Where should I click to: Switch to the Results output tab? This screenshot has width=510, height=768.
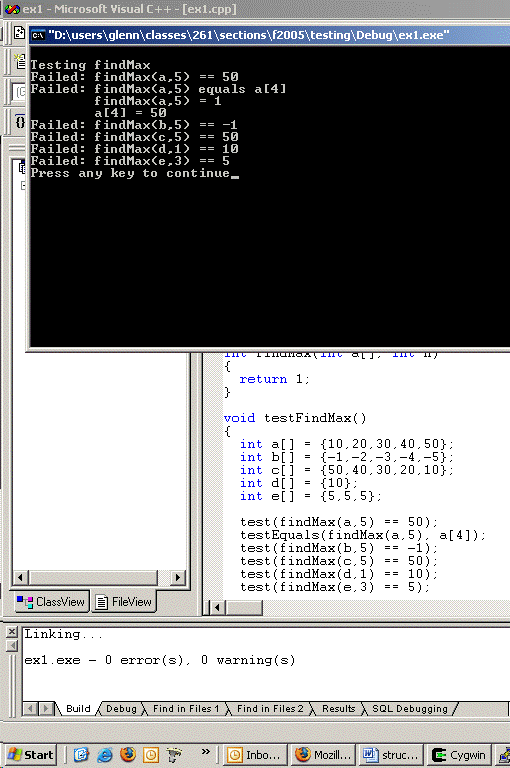(x=338, y=708)
